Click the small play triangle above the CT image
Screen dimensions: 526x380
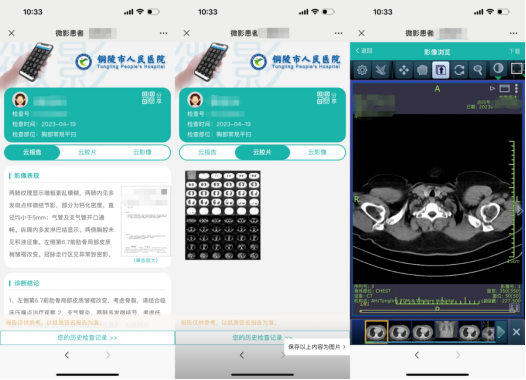492,89
